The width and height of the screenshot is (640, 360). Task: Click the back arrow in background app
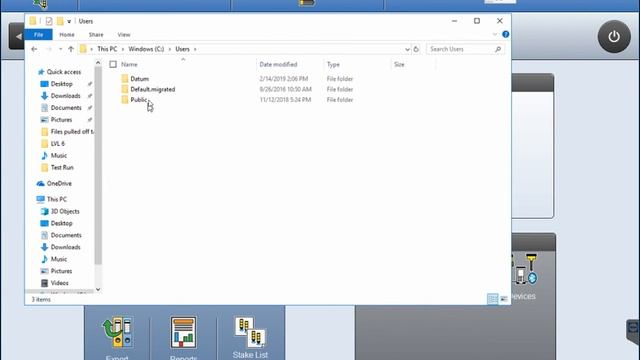pyautogui.click(x=18, y=36)
